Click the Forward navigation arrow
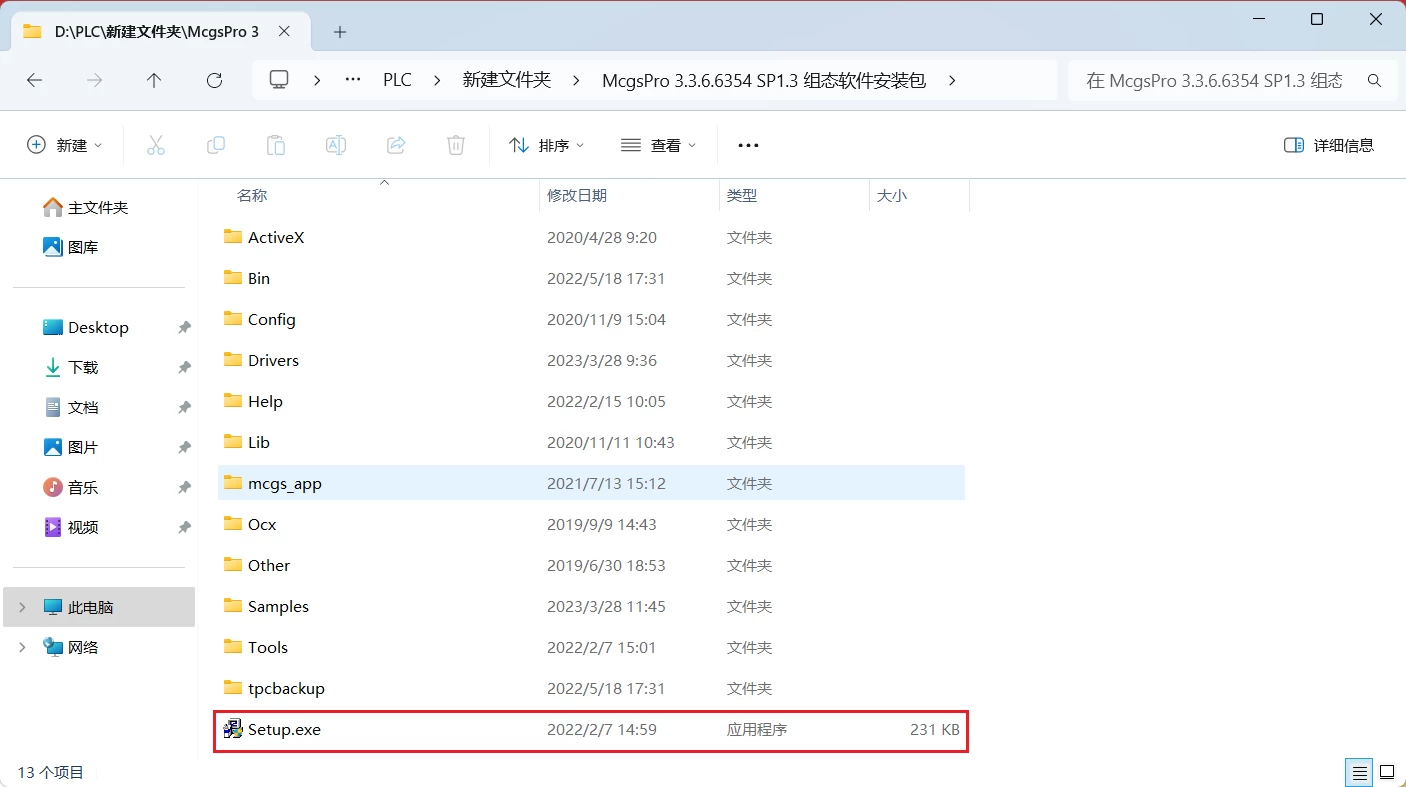The height and width of the screenshot is (787, 1406). [x=95, y=80]
